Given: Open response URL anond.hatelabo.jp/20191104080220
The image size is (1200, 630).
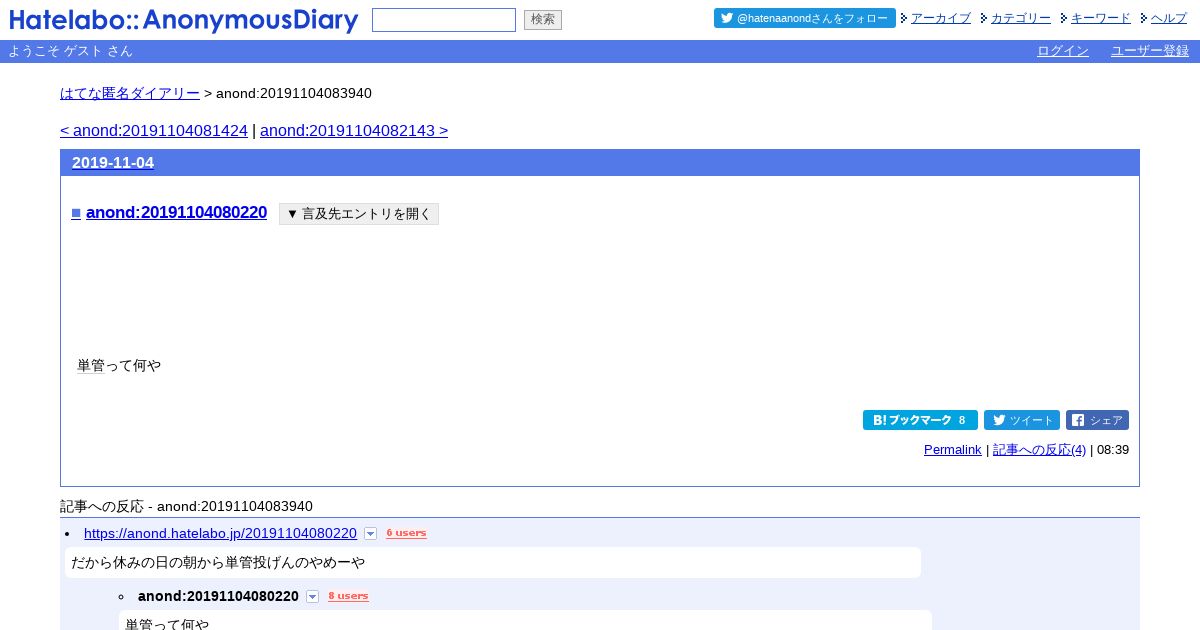Looking at the screenshot, I should click(x=220, y=533).
